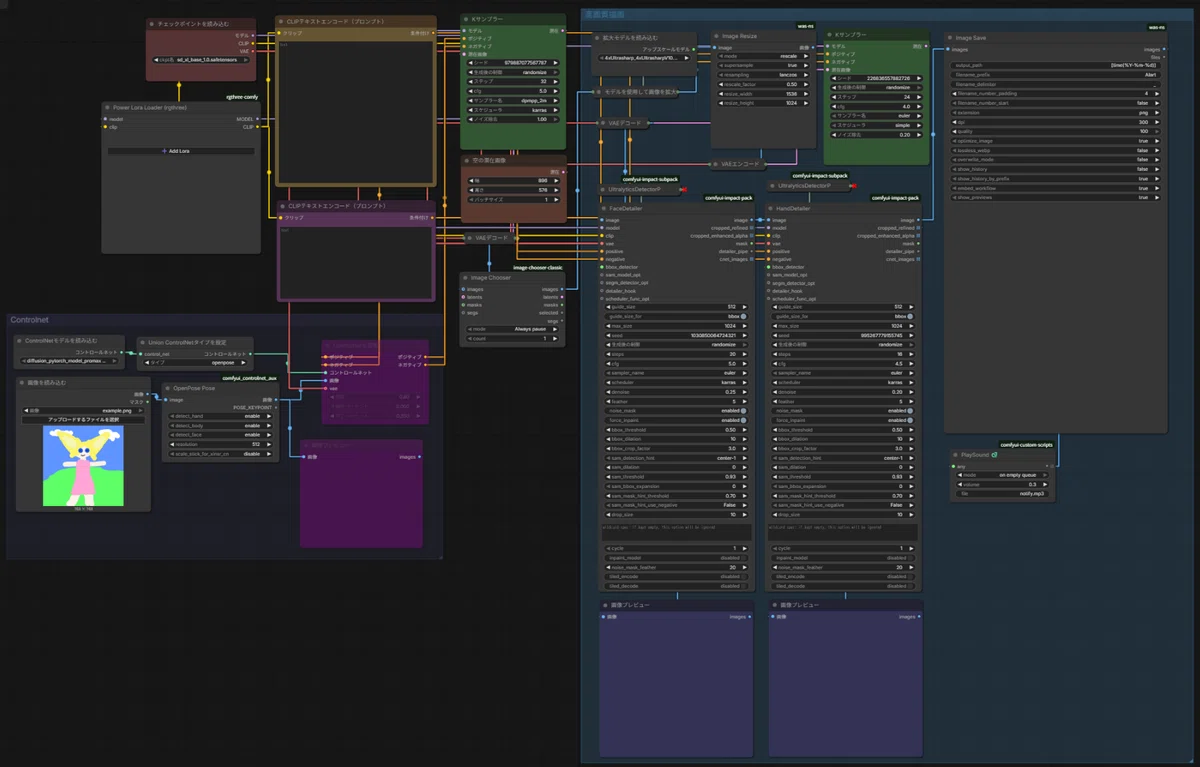Open the resampling lanczos selector
1200x767 pixels.
761,75
